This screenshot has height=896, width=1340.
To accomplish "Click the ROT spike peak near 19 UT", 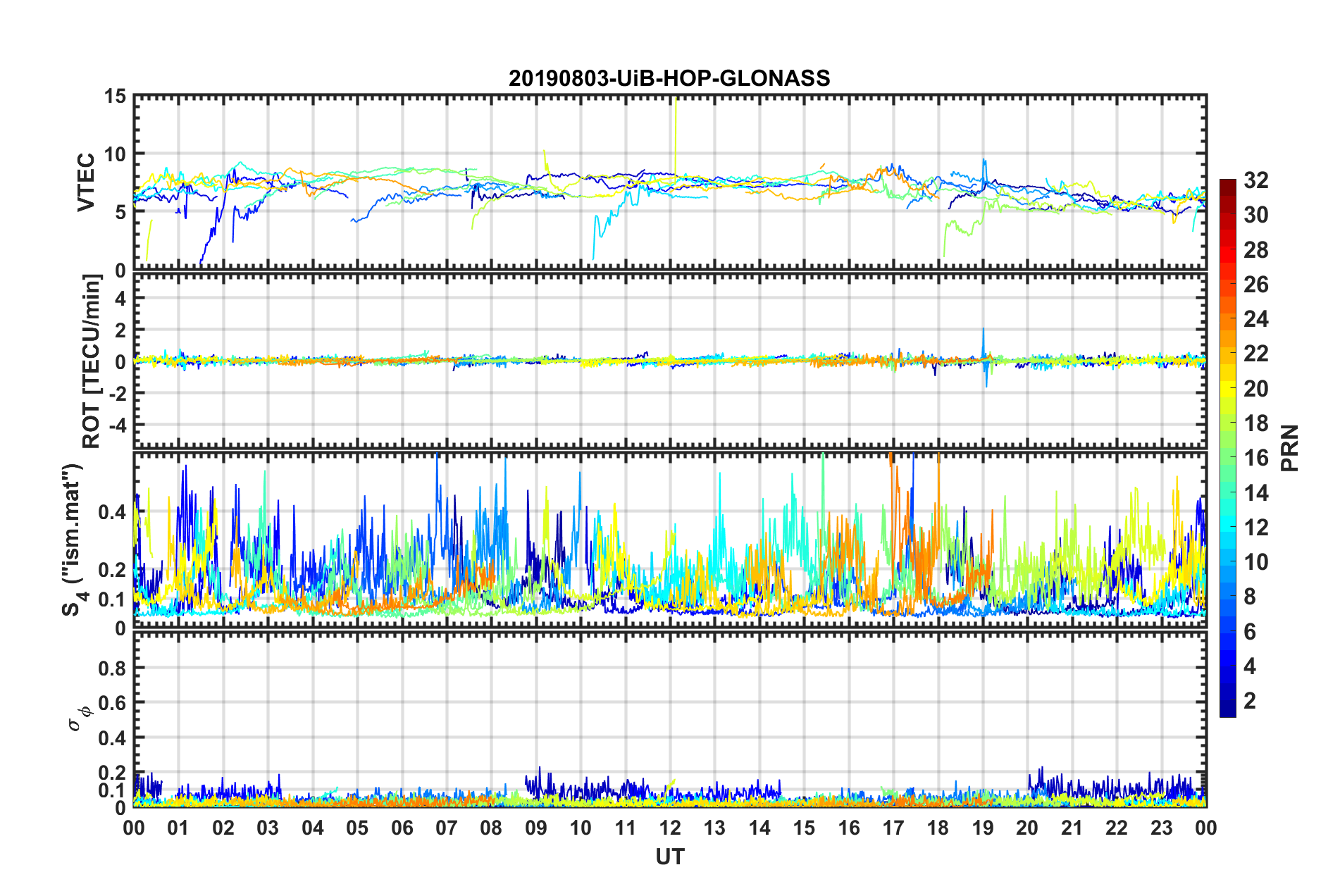I will pos(983,329).
